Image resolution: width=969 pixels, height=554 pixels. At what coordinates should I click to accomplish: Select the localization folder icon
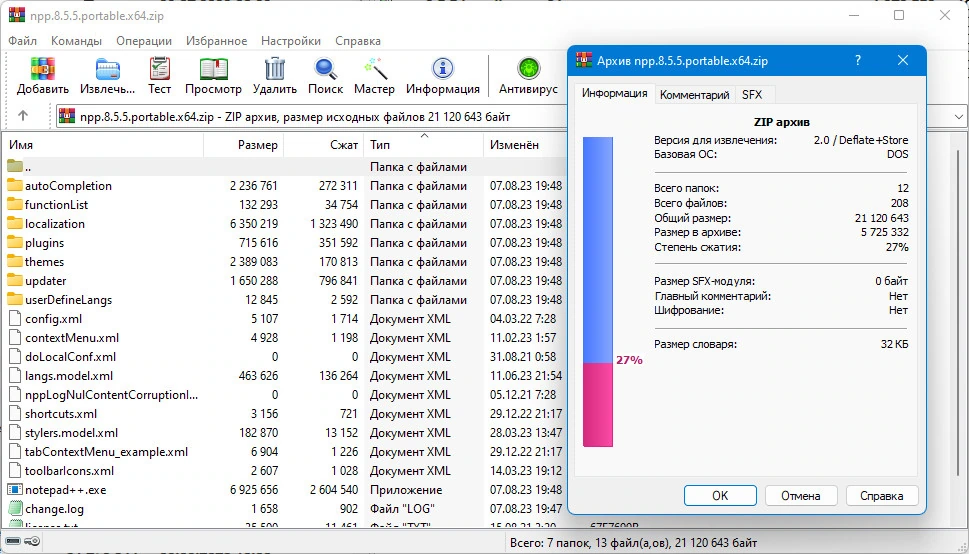tap(15, 223)
